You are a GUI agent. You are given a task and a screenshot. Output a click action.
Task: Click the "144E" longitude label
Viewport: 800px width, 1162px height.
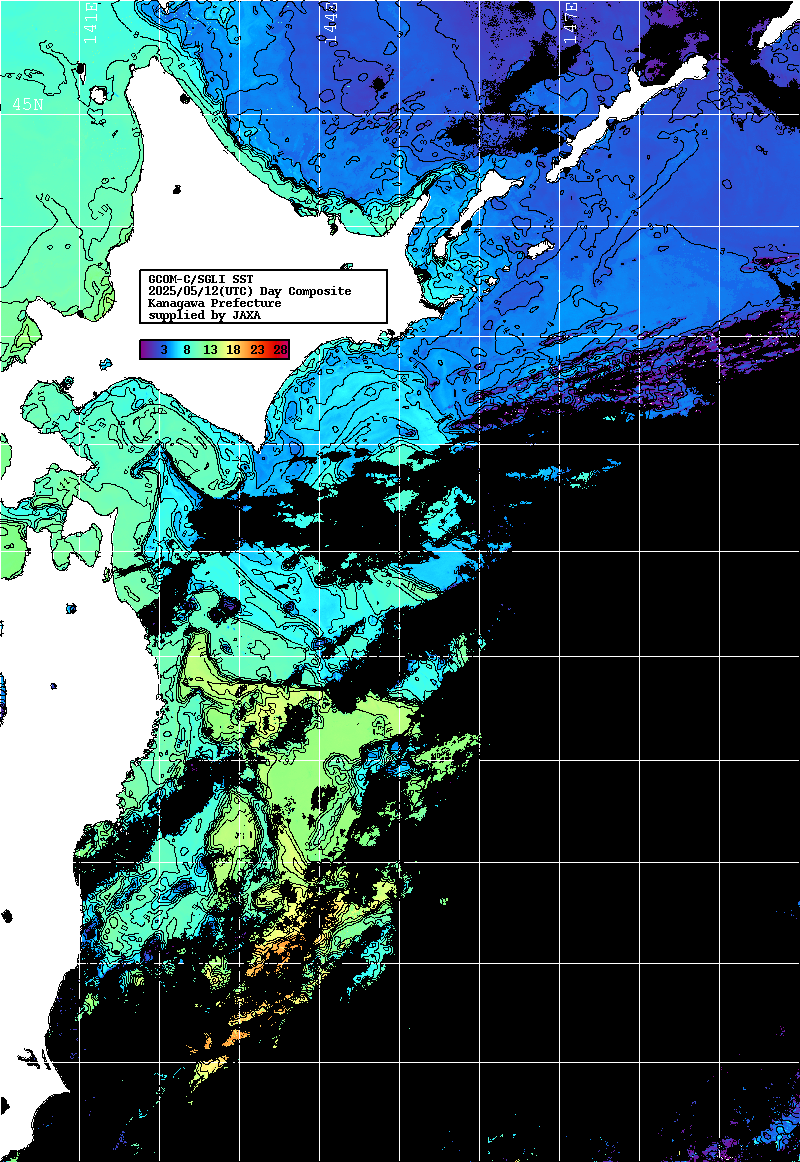click(330, 23)
